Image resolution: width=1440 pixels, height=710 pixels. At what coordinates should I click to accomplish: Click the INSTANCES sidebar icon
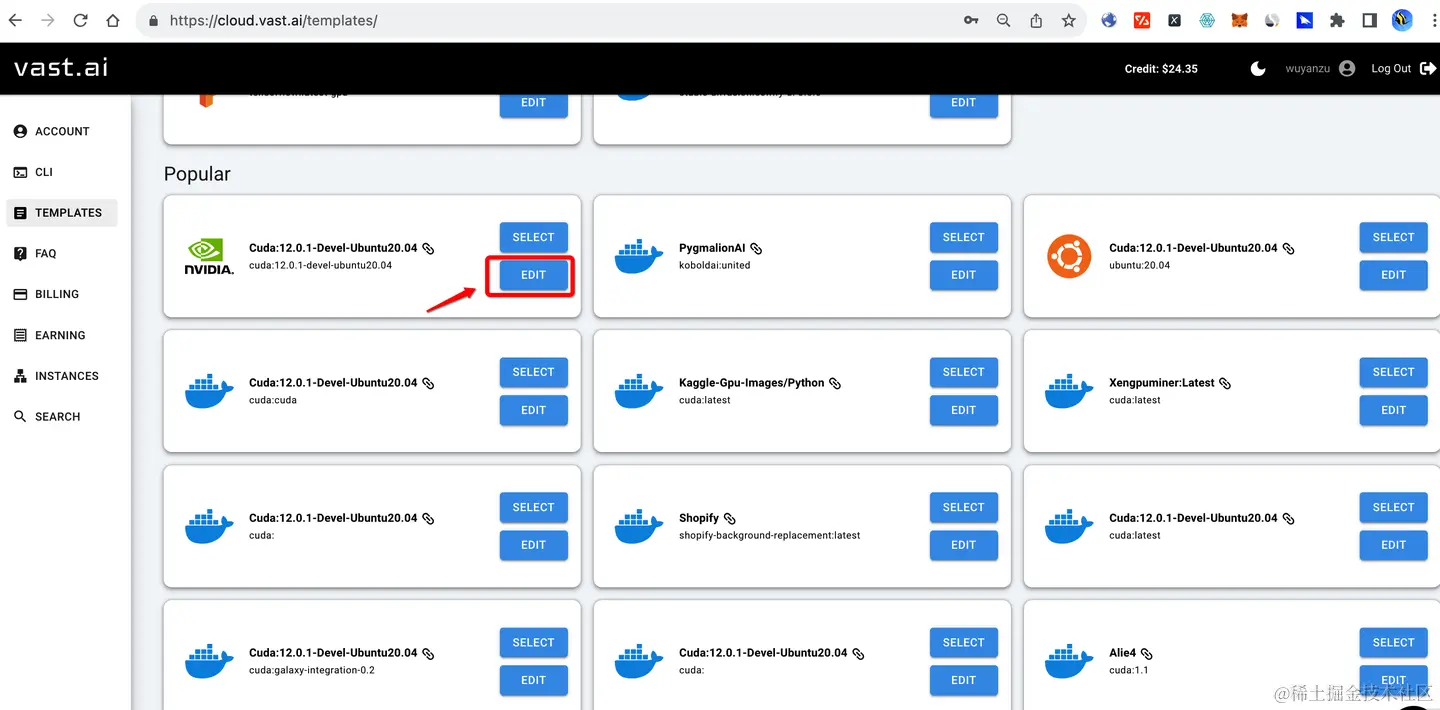click(20, 376)
